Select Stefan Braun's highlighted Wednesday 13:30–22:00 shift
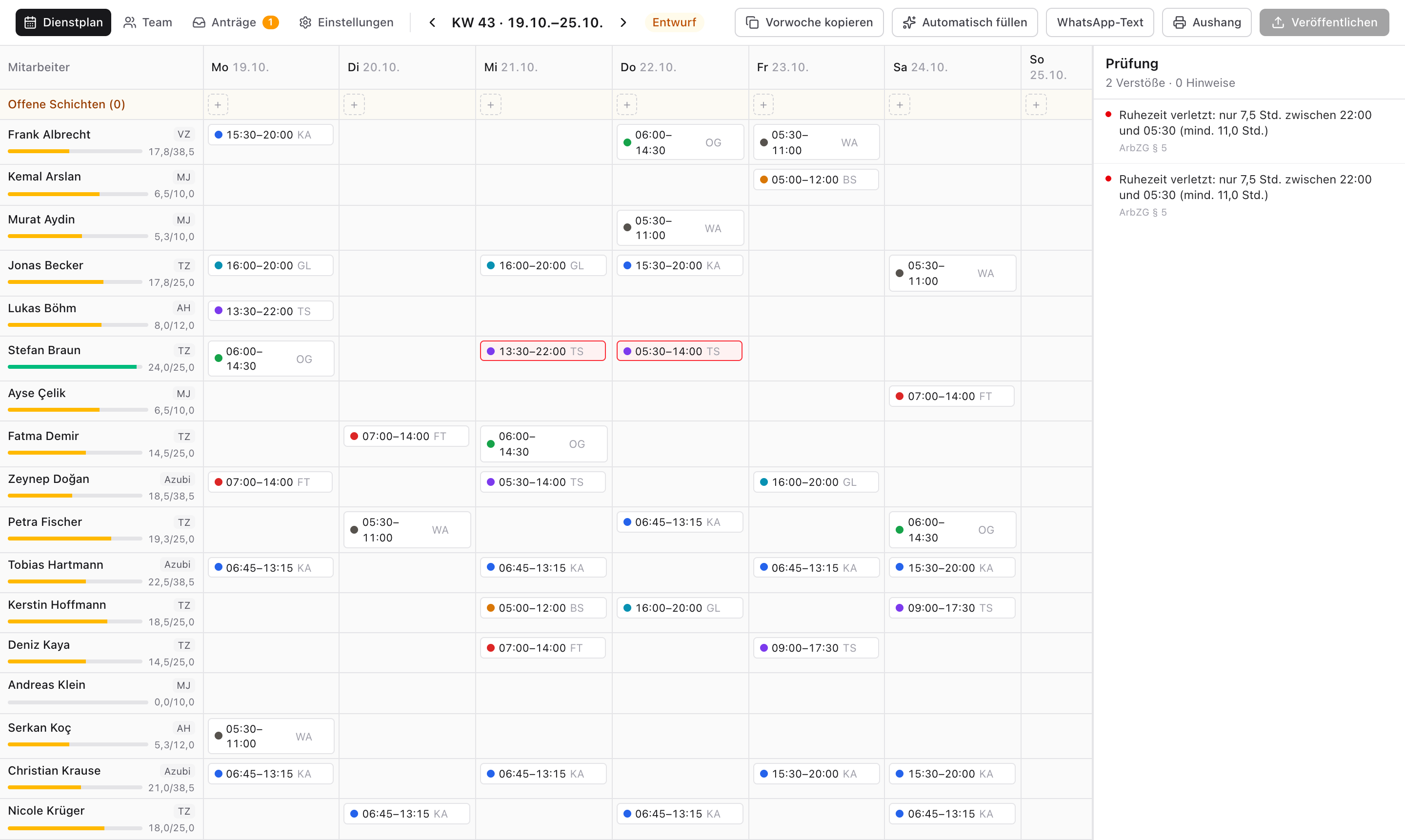The image size is (1405, 840). [542, 351]
